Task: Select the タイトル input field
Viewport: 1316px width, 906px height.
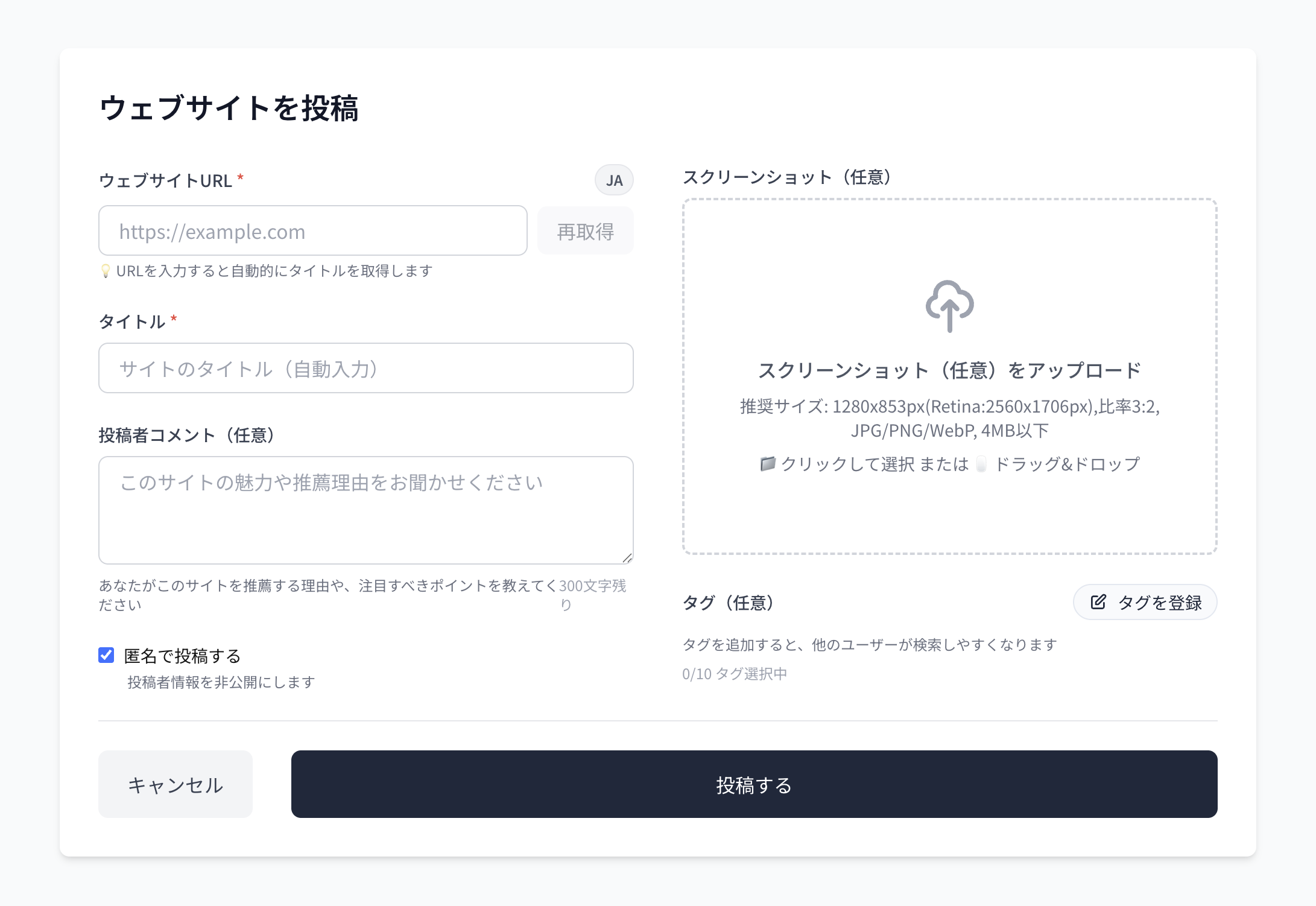Action: 365,368
